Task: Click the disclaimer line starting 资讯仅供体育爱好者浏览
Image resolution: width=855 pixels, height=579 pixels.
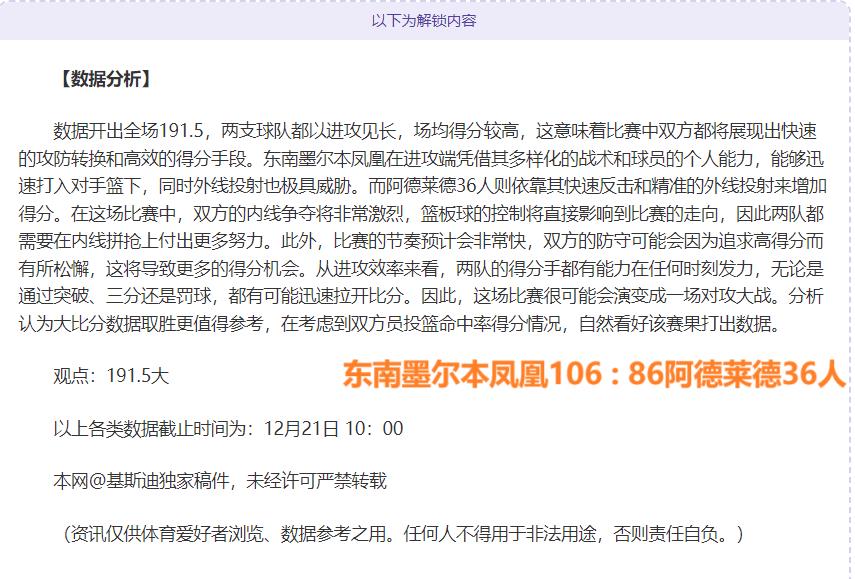Action: (x=403, y=534)
